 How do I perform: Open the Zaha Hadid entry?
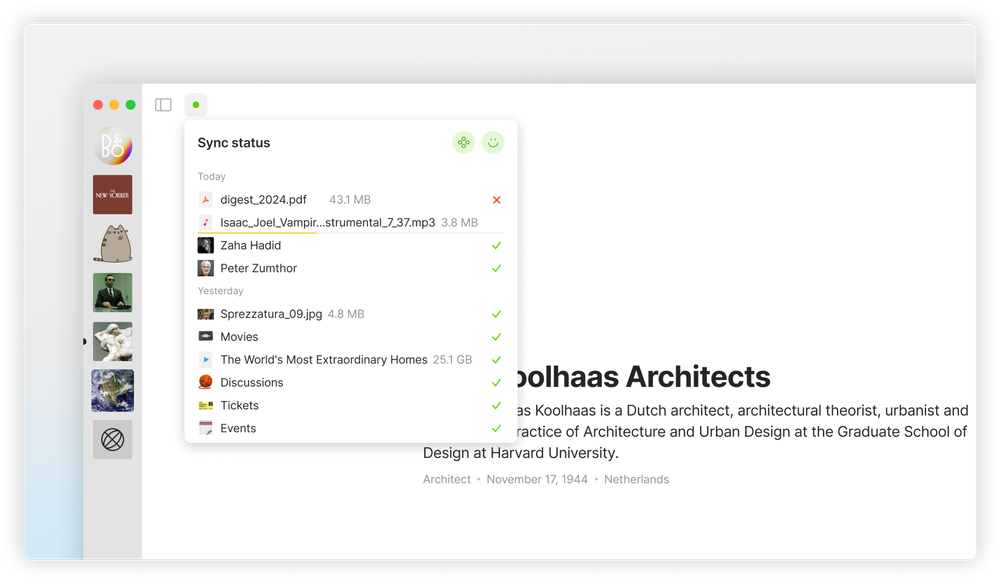(x=351, y=246)
